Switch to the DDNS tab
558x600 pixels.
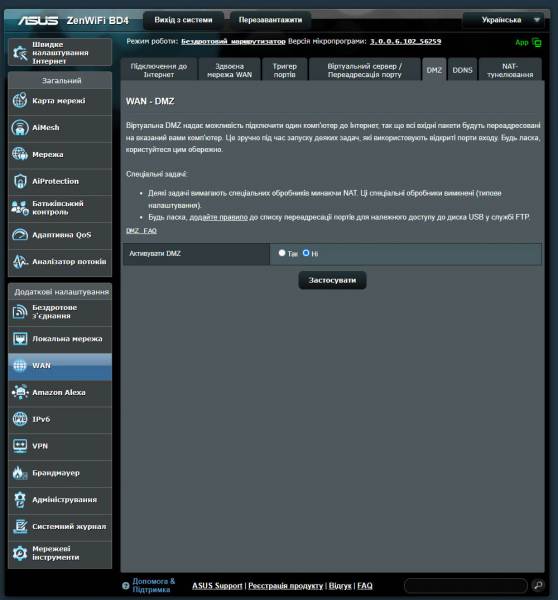[x=462, y=70]
